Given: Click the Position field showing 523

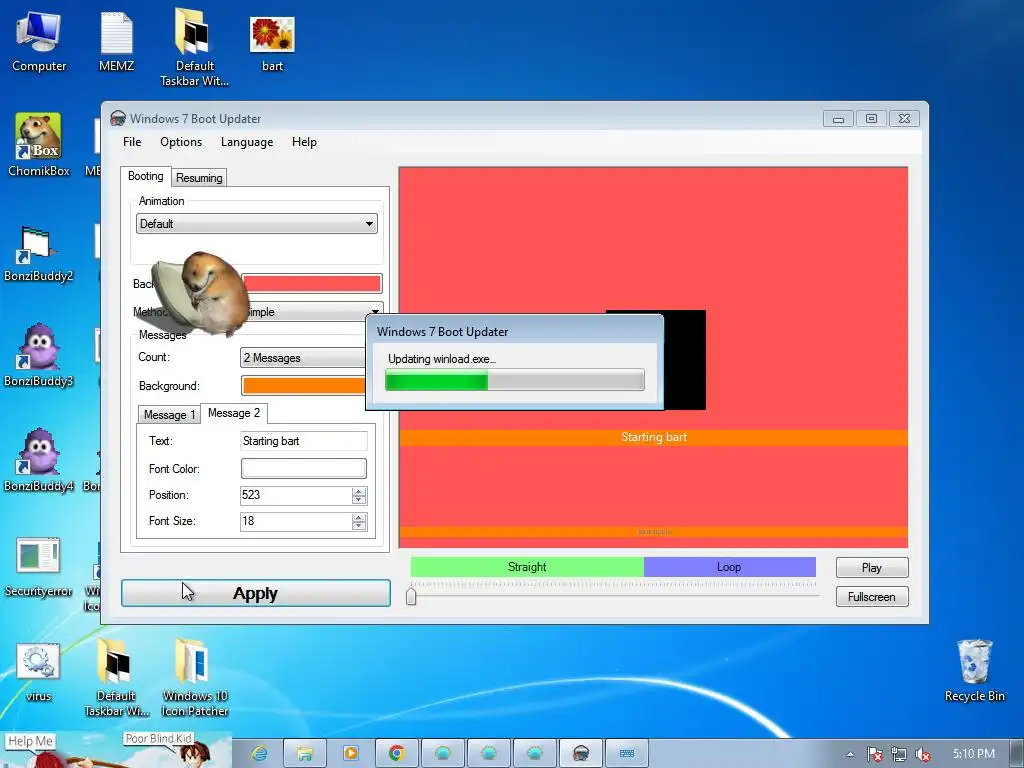Looking at the screenshot, I should (x=295, y=495).
